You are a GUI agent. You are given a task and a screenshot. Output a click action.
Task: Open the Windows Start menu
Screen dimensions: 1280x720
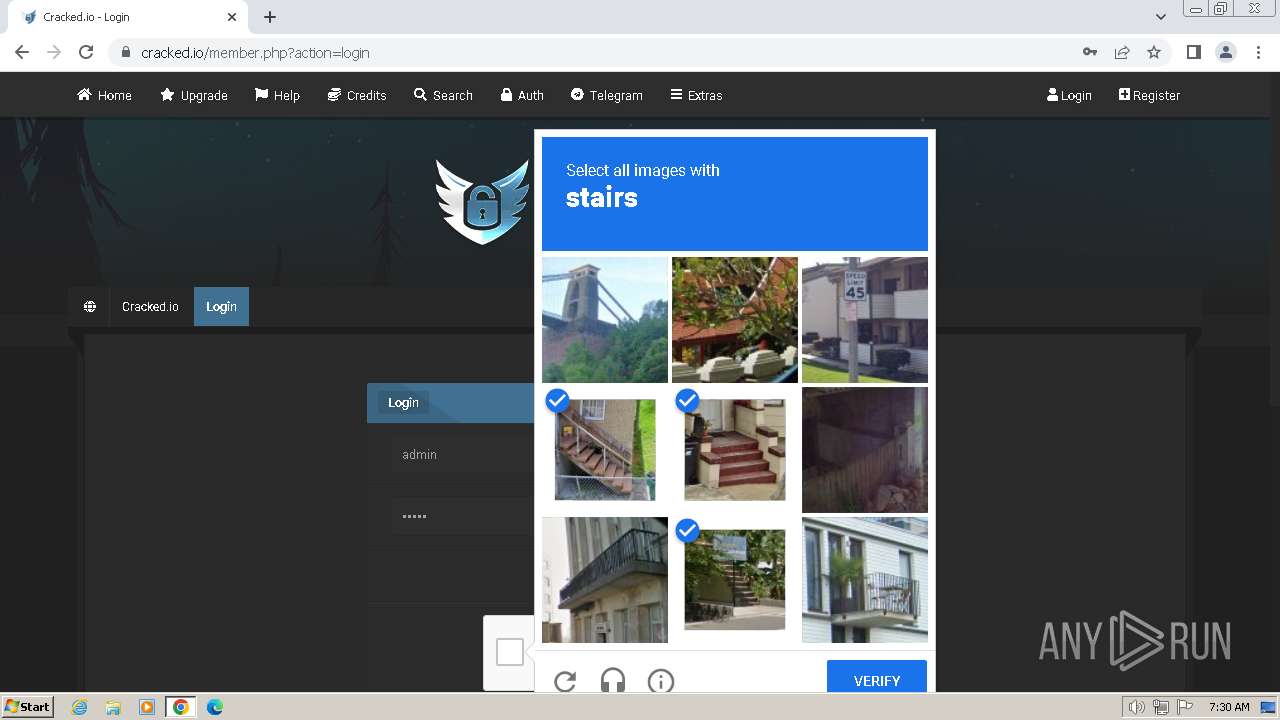coord(28,706)
